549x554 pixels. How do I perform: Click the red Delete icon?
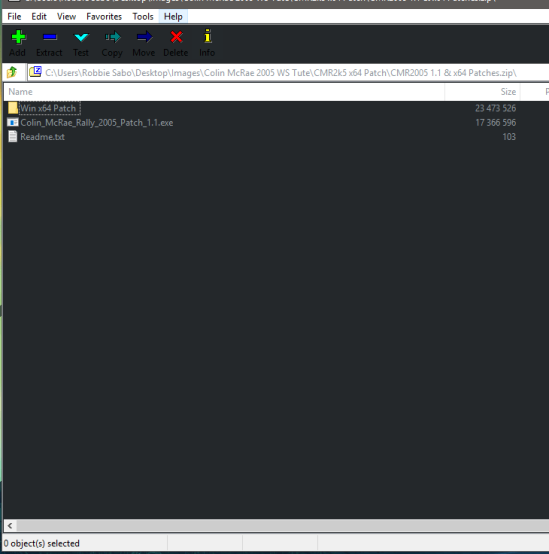[176, 37]
